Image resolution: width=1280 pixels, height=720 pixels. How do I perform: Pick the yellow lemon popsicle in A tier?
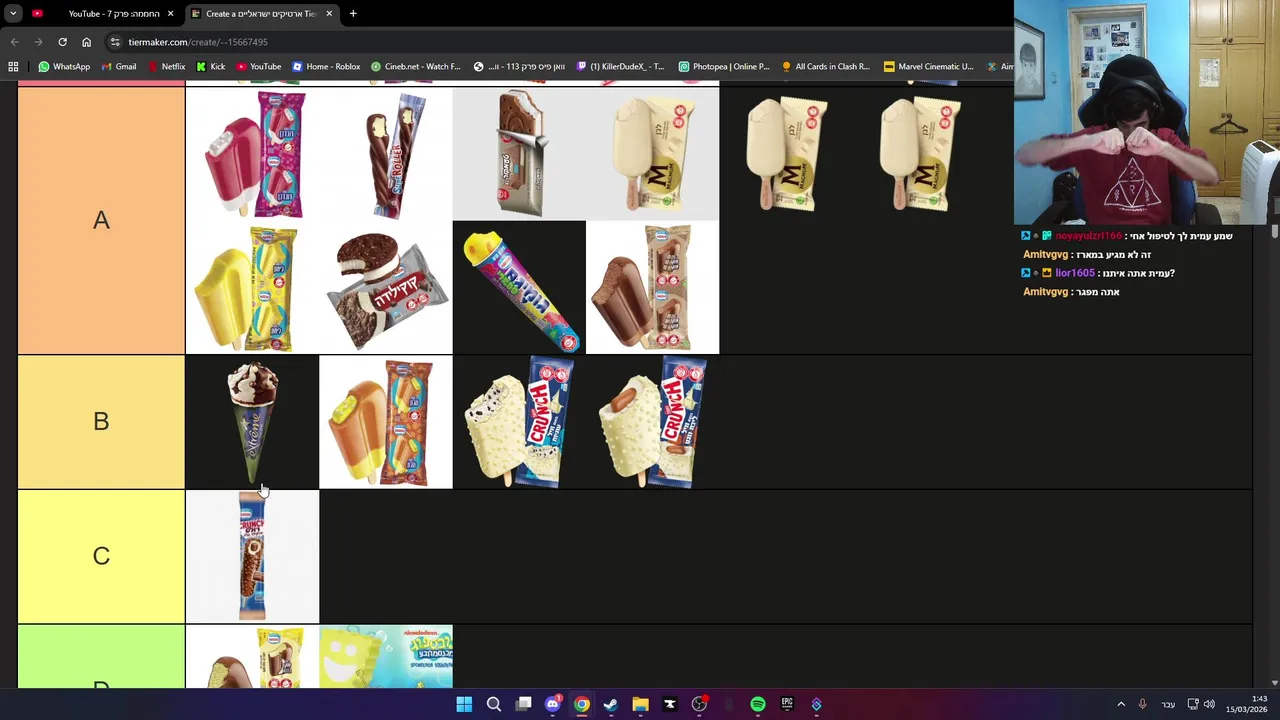[252, 288]
